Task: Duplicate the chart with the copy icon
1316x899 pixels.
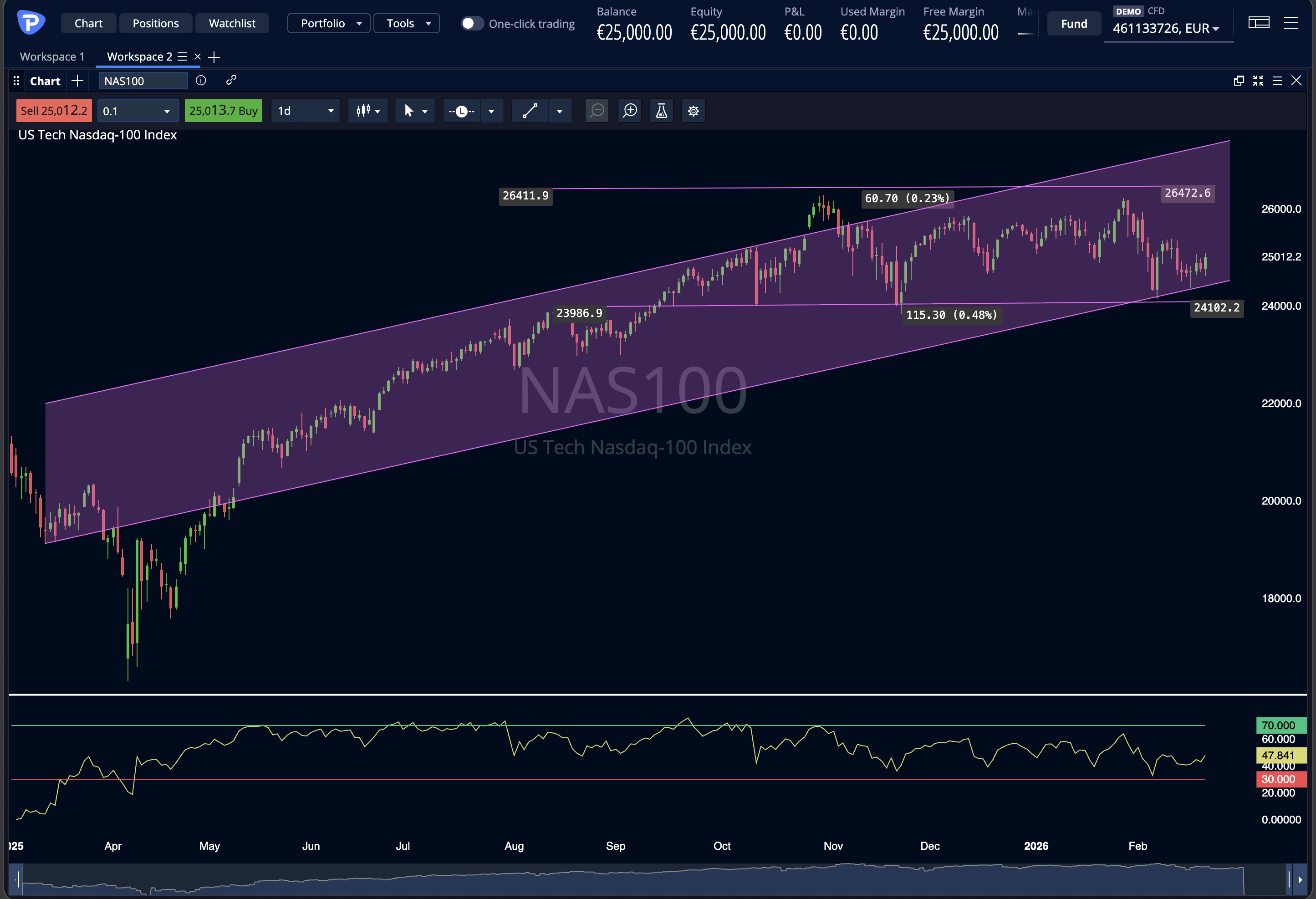Action: (1239, 81)
